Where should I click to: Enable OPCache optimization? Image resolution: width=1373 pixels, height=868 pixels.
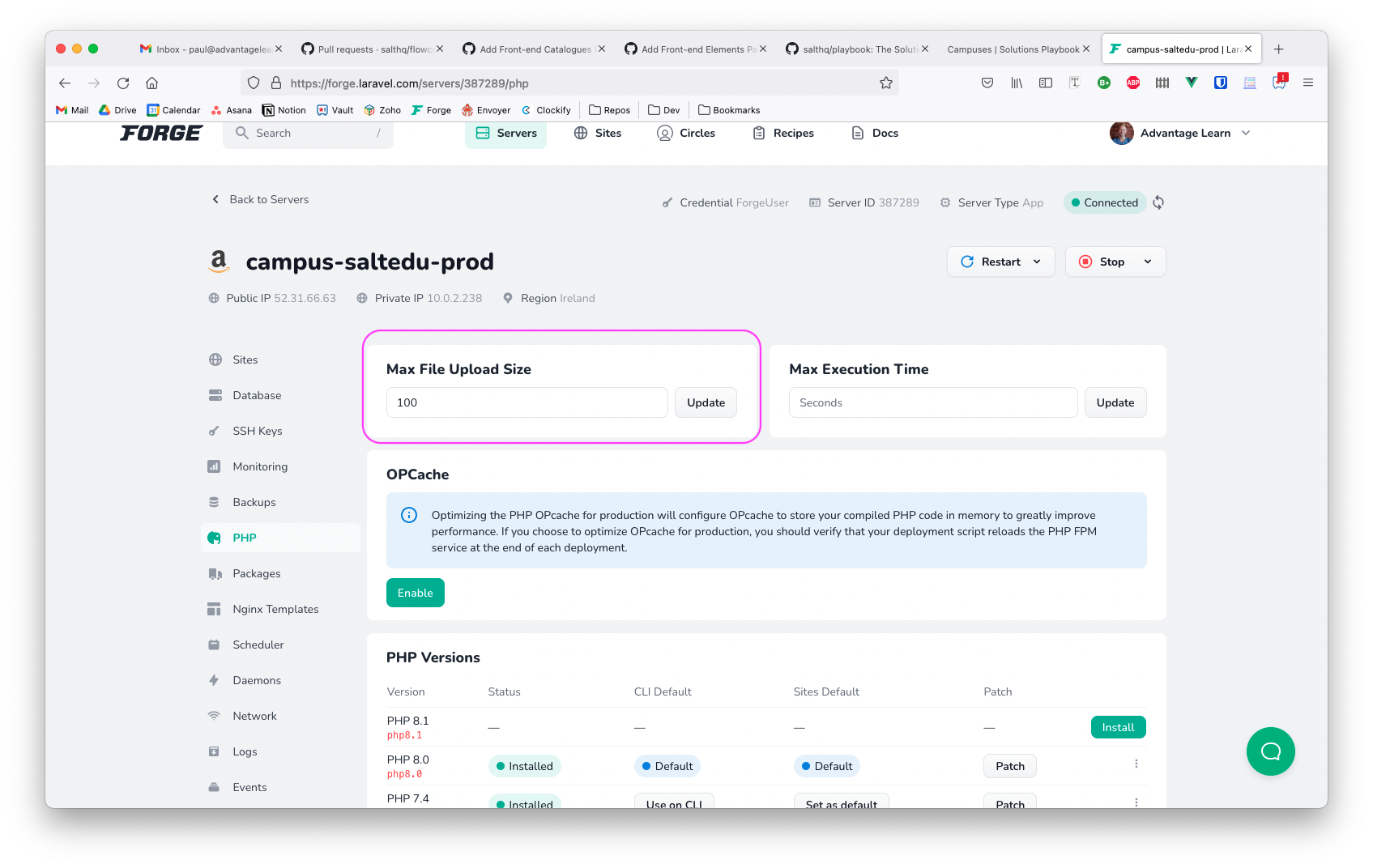(x=415, y=592)
